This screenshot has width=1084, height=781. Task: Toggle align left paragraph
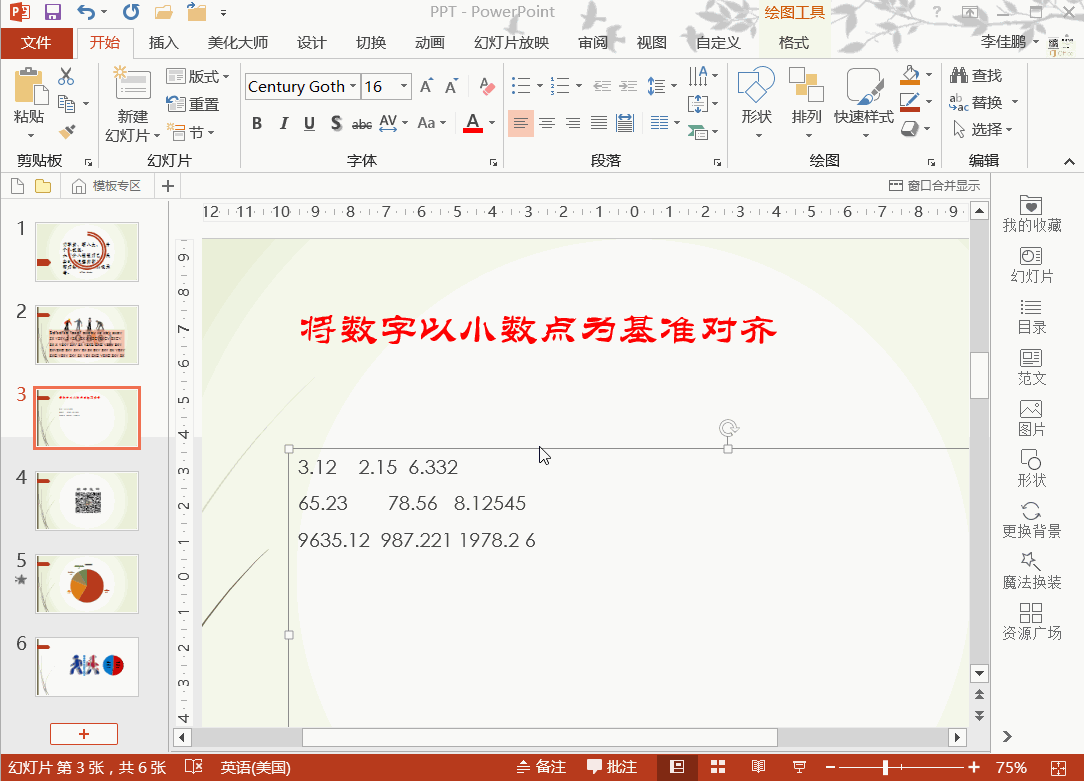click(521, 123)
